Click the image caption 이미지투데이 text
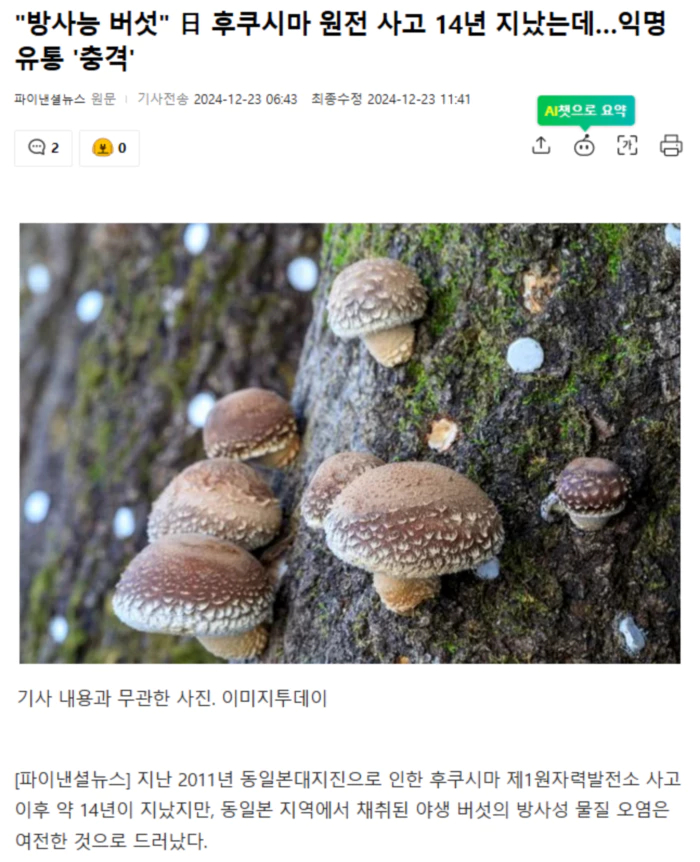The width and height of the screenshot is (700, 862). [274, 698]
